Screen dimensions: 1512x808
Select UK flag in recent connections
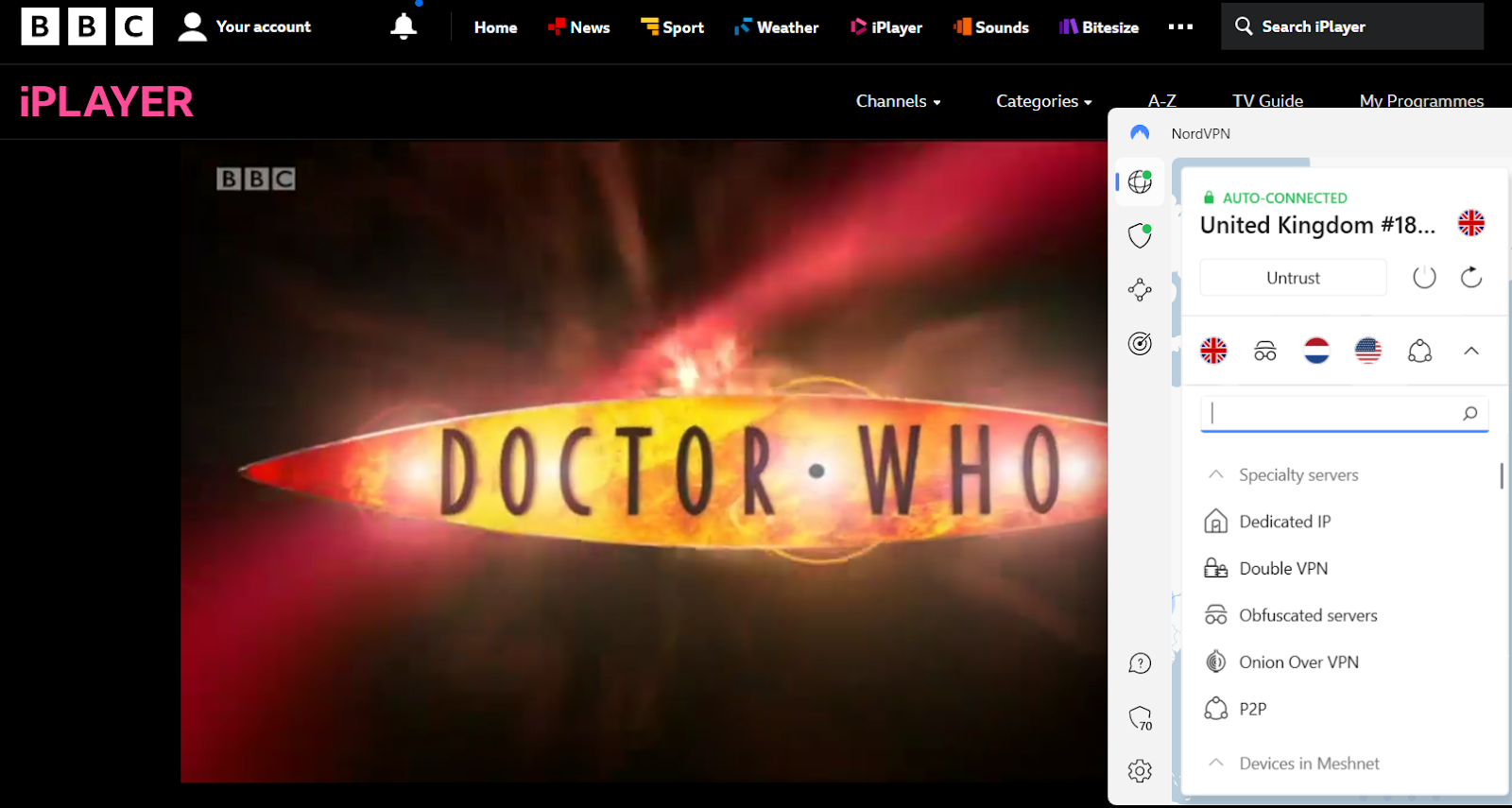1213,351
